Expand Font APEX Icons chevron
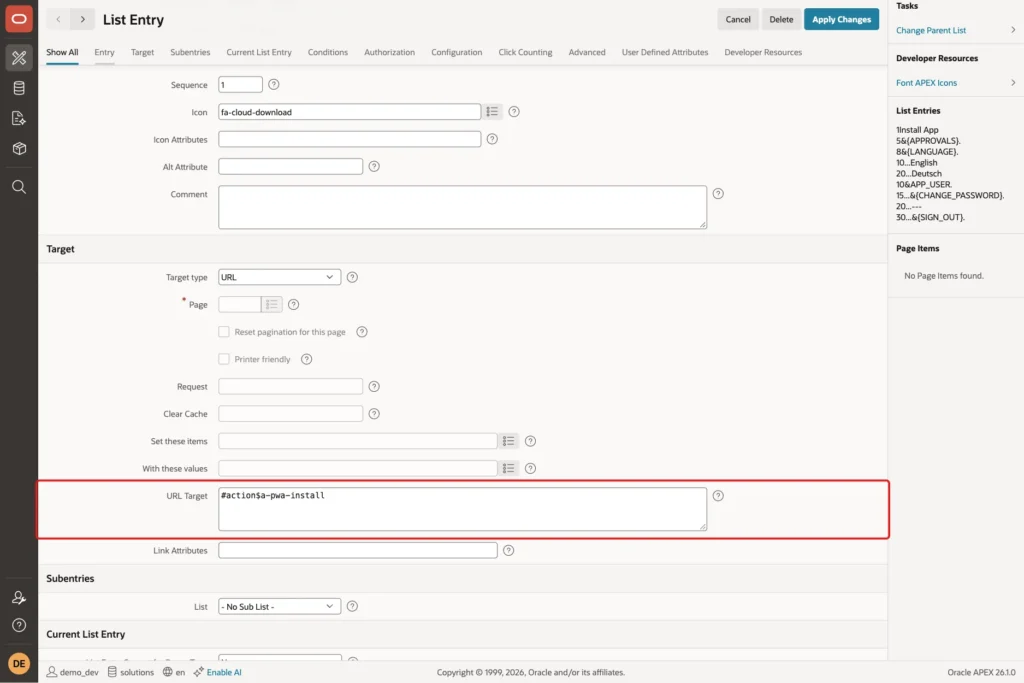The image size is (1024, 683). coord(1013,83)
